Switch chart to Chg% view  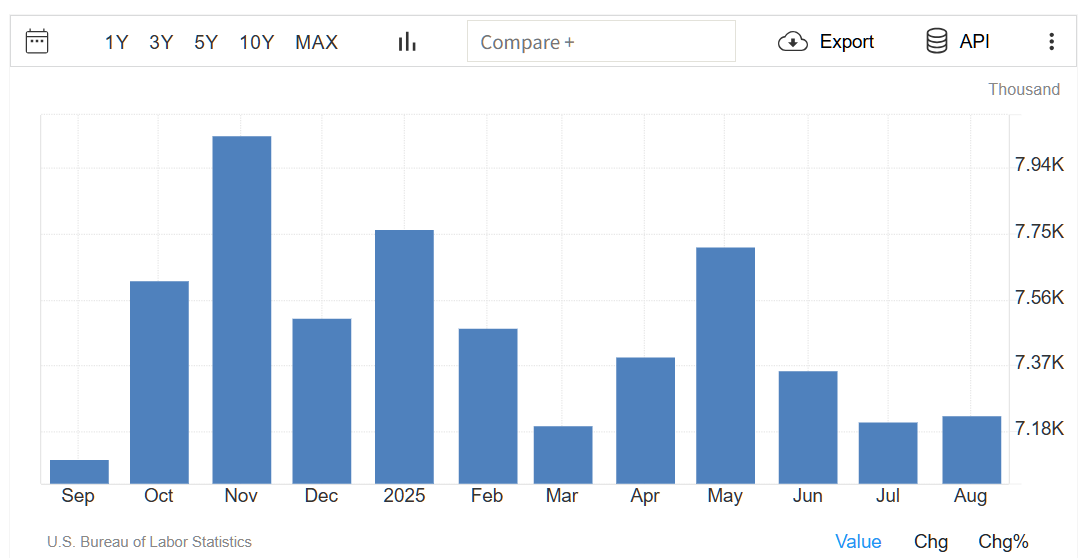coord(1003,542)
